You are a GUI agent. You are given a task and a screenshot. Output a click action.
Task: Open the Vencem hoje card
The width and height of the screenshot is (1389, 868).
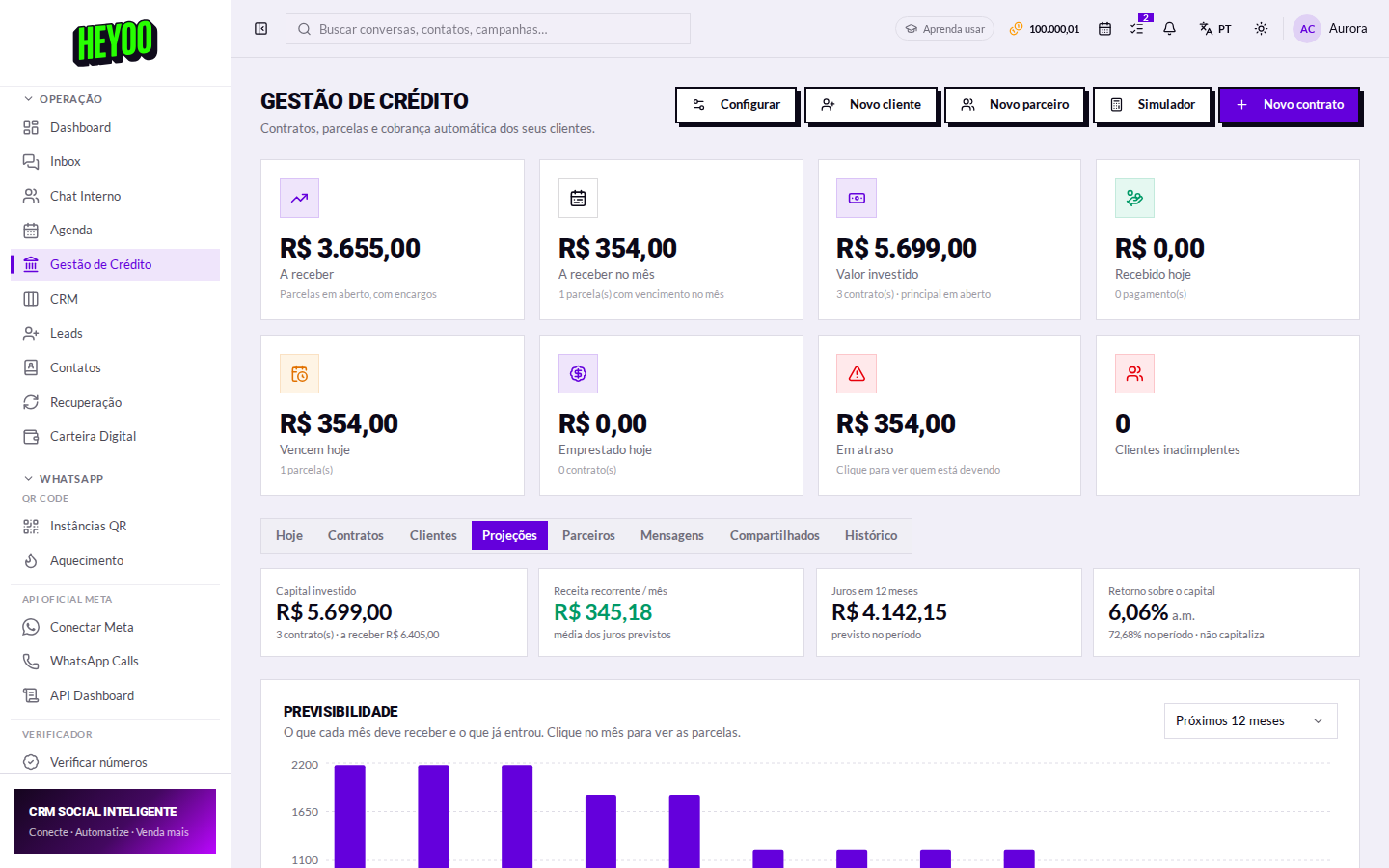(393, 415)
